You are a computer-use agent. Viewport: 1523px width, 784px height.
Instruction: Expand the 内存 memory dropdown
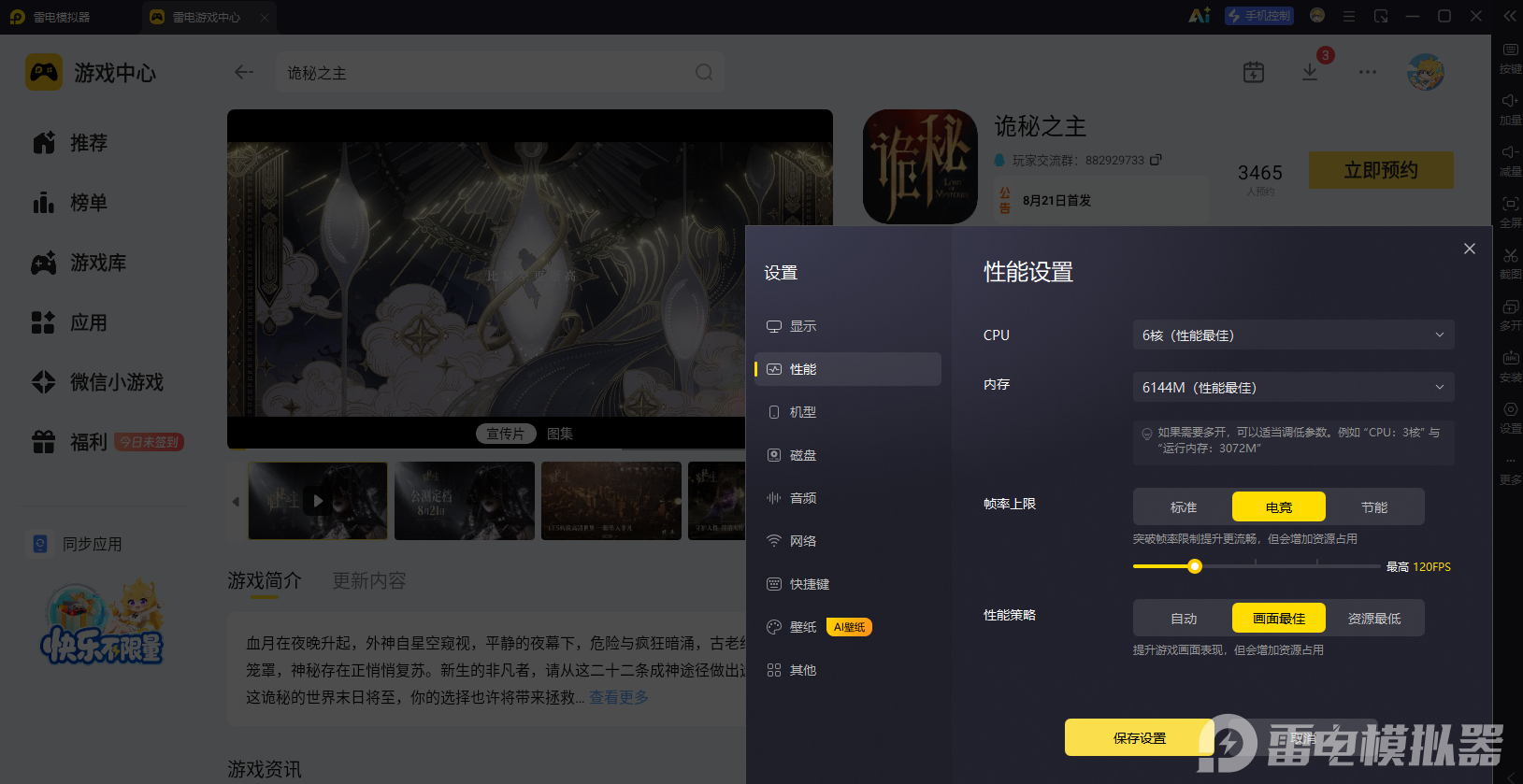tap(1293, 387)
